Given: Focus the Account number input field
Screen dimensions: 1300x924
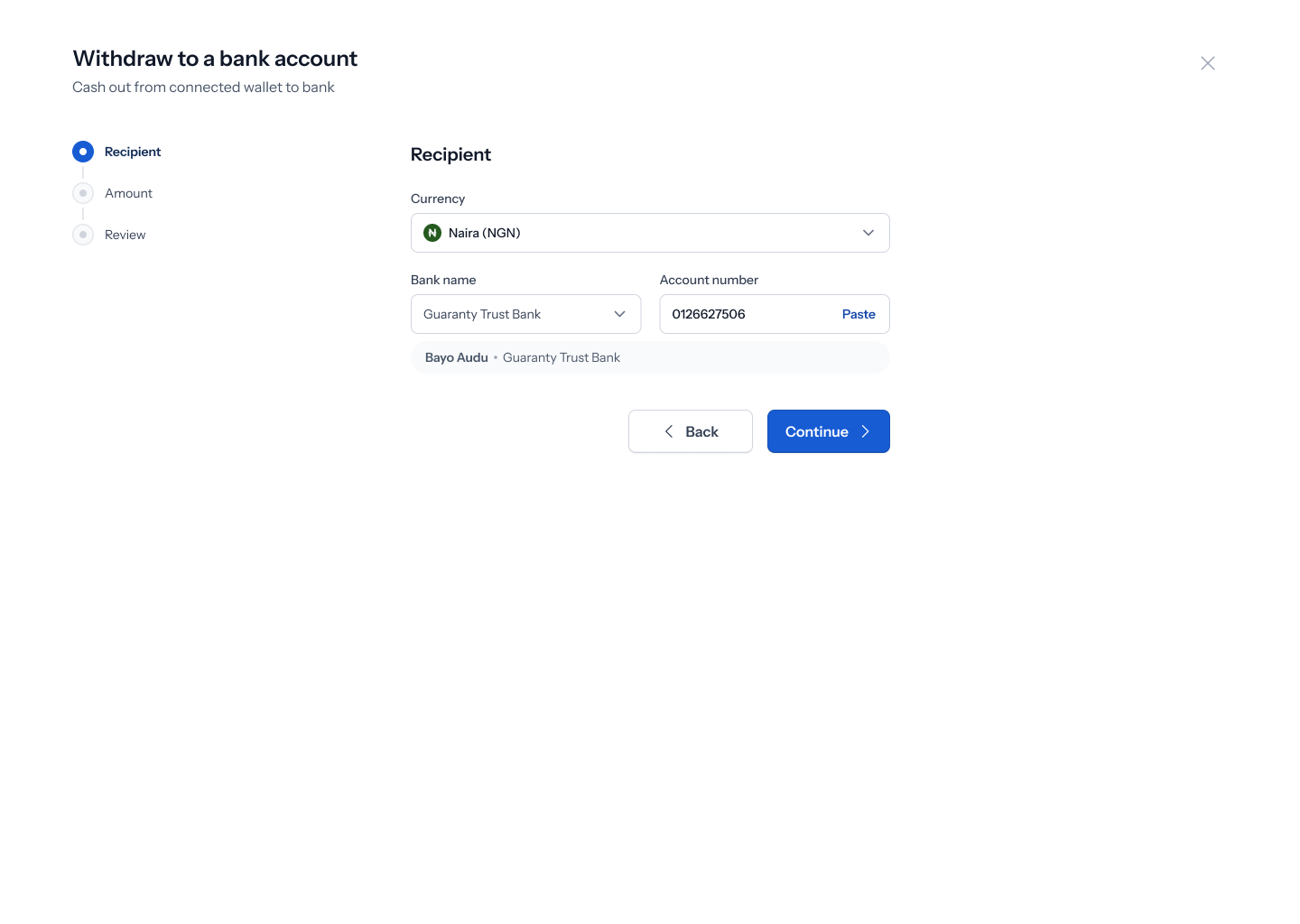Looking at the screenshot, I should coord(775,314).
